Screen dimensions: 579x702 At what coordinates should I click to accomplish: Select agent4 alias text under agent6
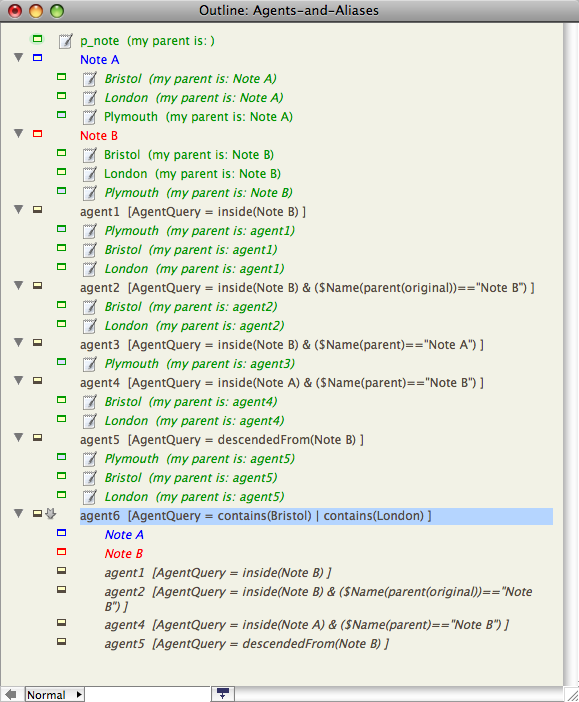coord(307,625)
